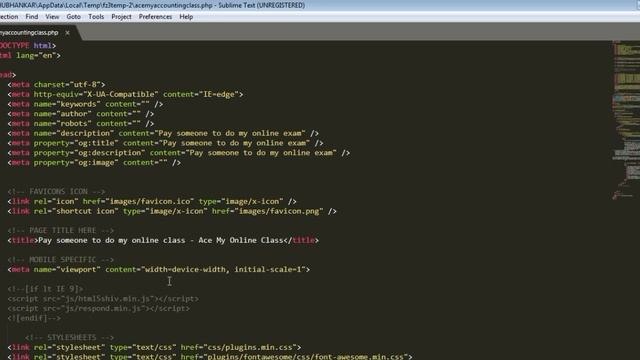Click the DOCTYPE html line

(28, 46)
